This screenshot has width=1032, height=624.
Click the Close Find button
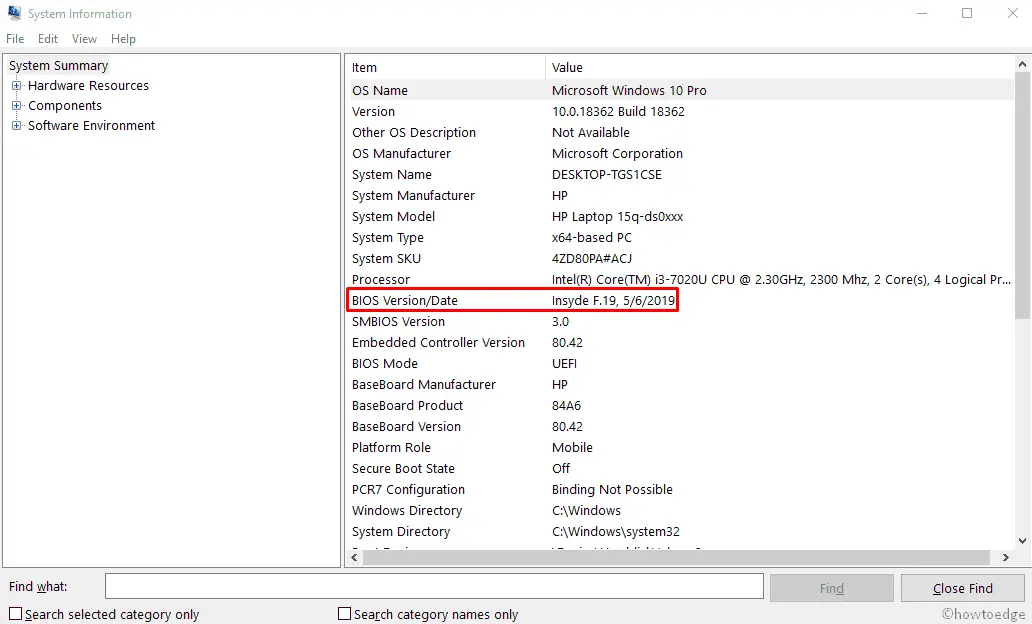[962, 588]
